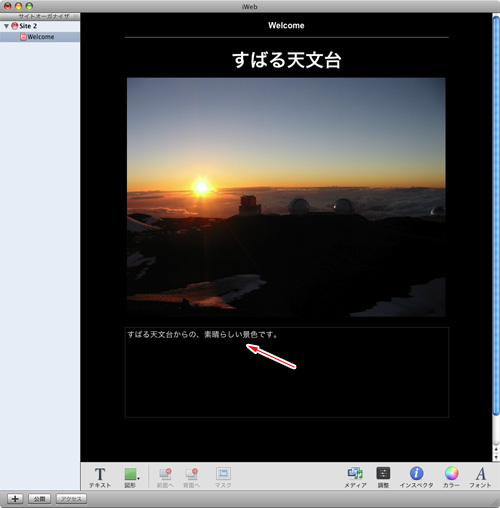Viewport: 500px width, 508px height.
Task: Click the Bring Forward (前面へ) icon
Action: point(165,477)
